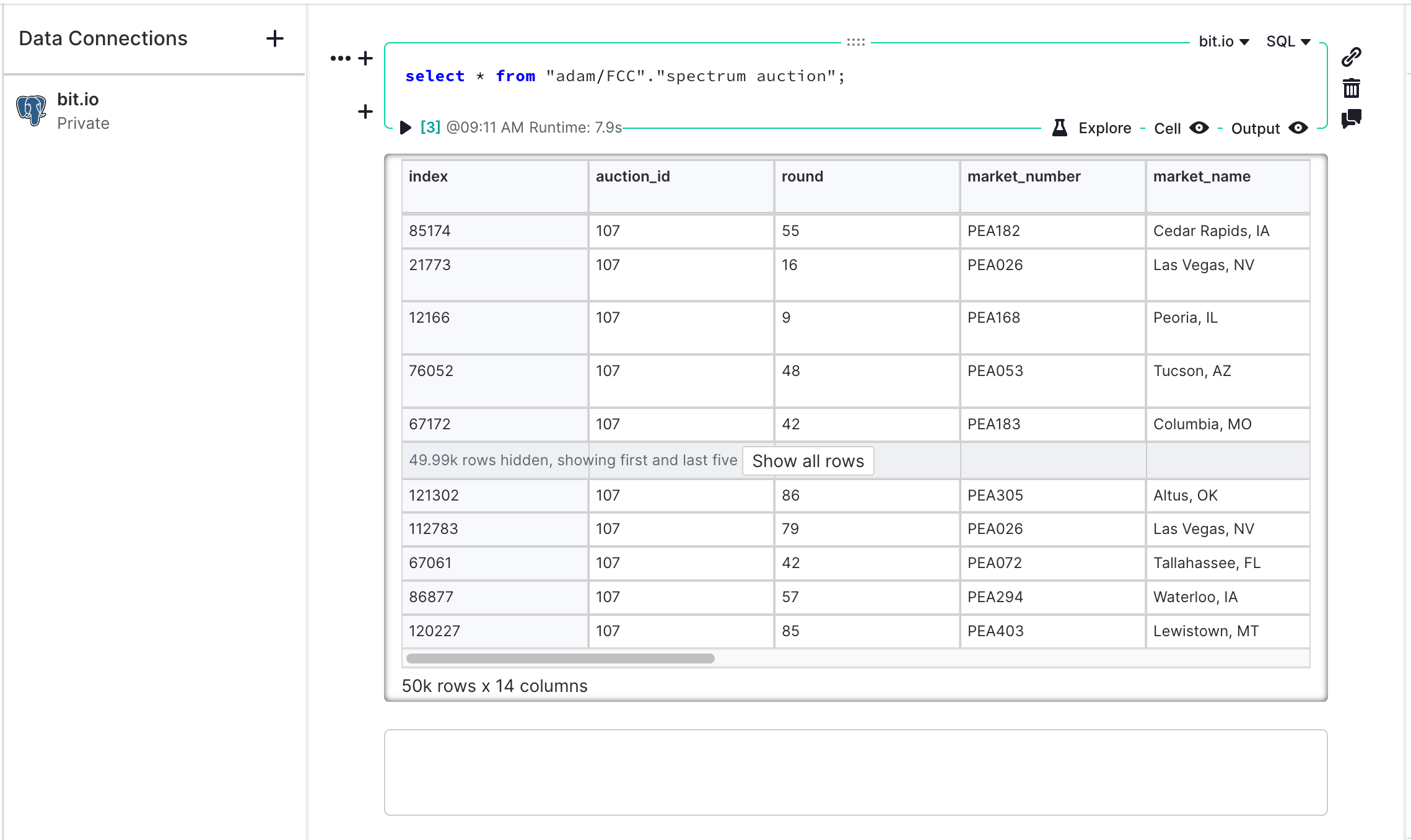
Task: Open the bit.io connection dropdown
Action: (1223, 42)
